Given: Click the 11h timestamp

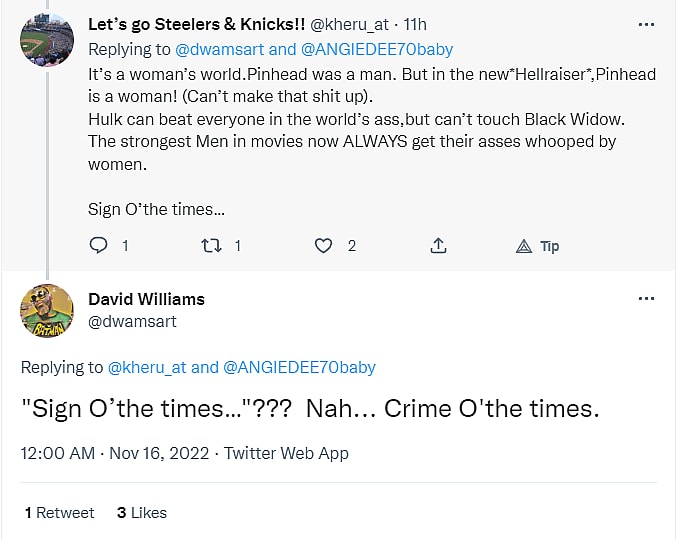Looking at the screenshot, I should point(415,25).
